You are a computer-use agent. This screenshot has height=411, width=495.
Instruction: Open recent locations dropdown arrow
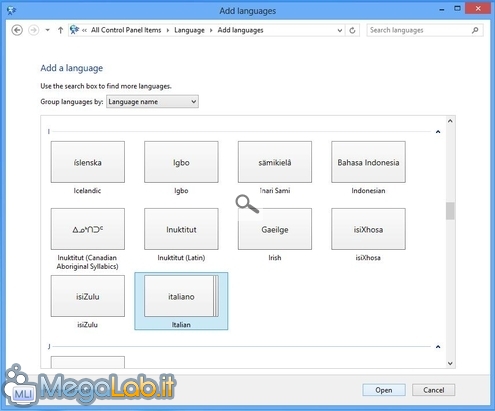pyautogui.click(x=48, y=30)
